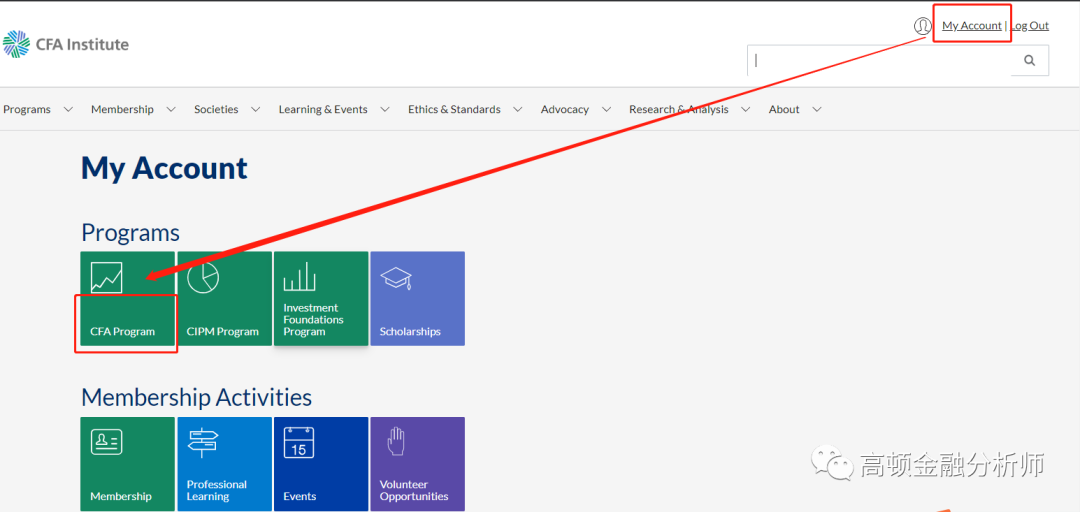Open the Scholarships graduation cap icon
1080x512 pixels.
pos(396,279)
